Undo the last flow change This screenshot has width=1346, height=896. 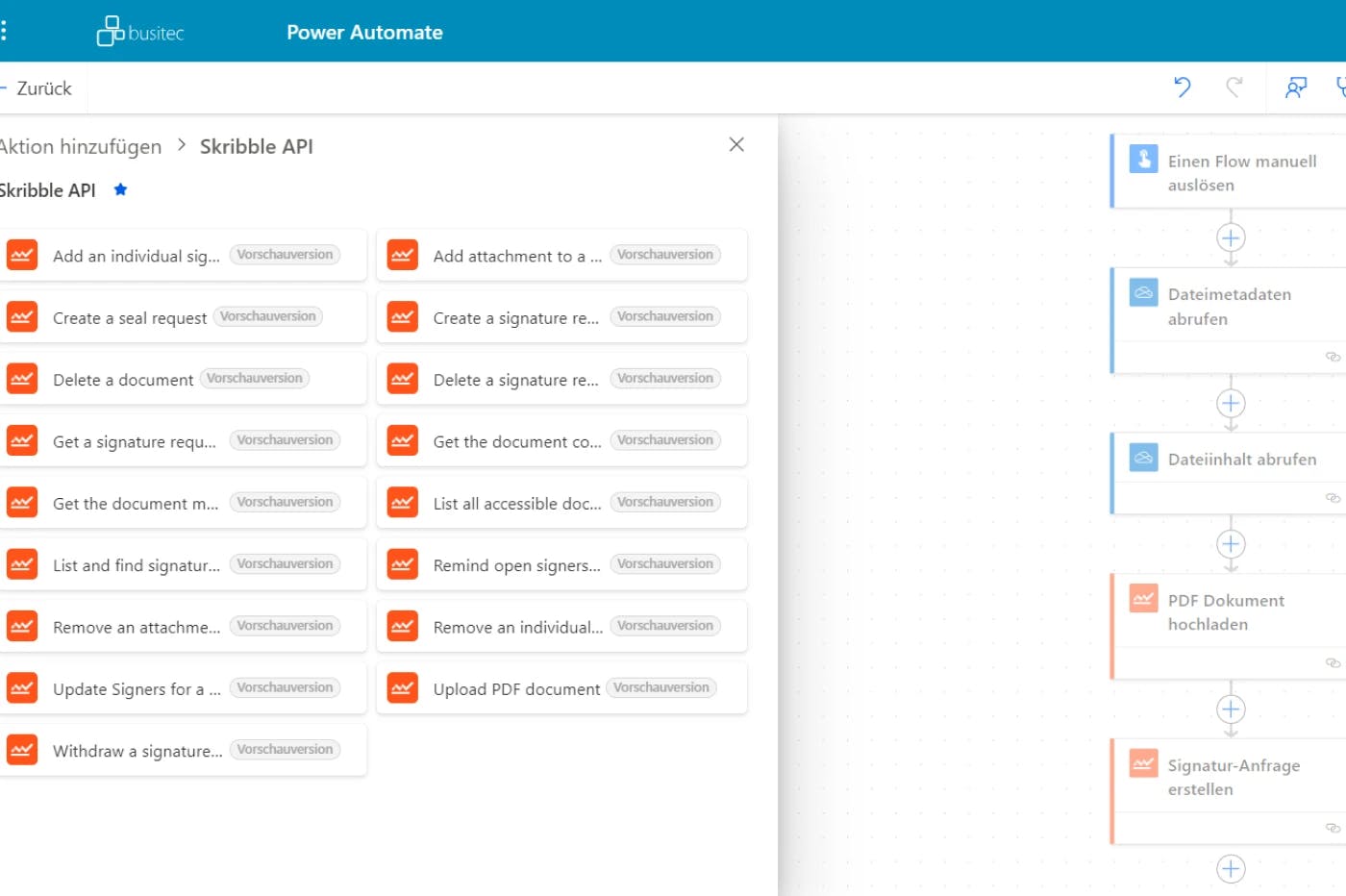(x=1183, y=87)
